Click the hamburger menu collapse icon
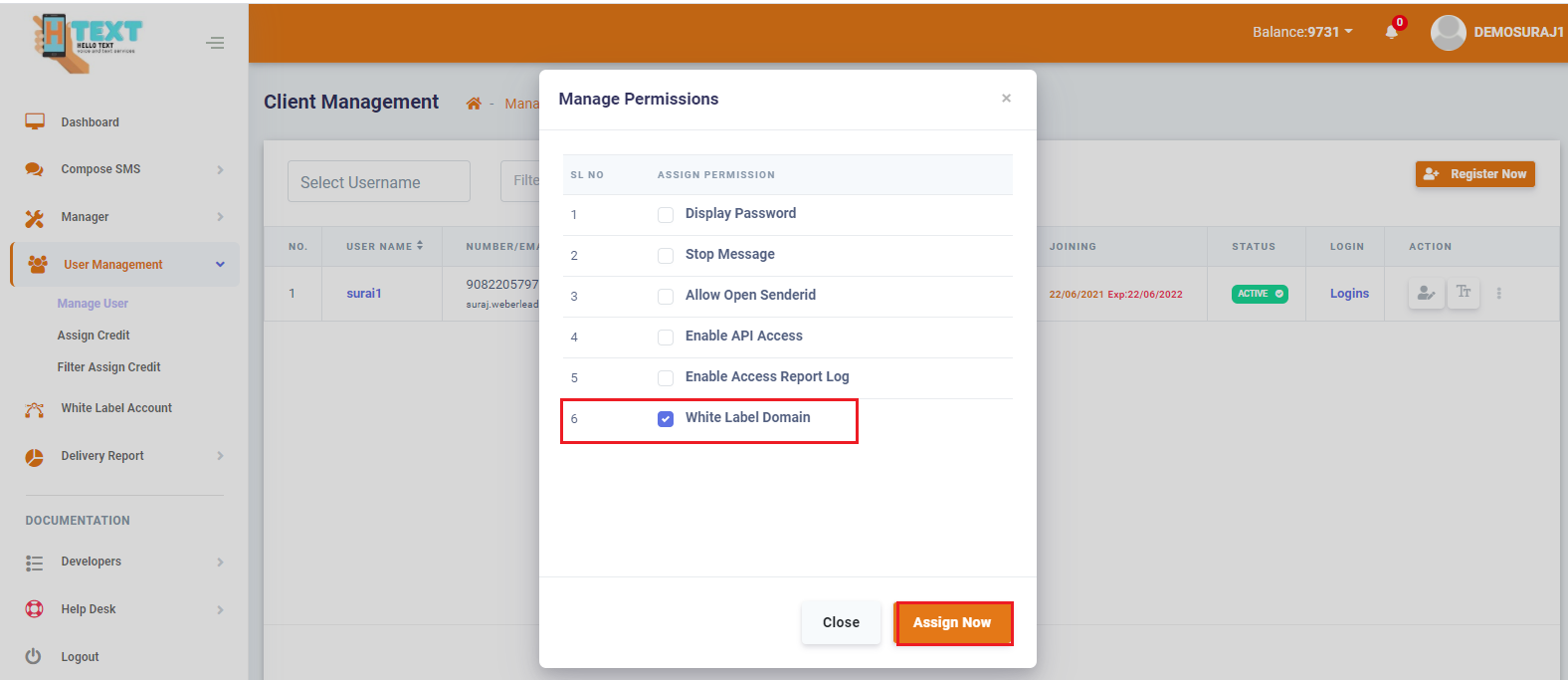The width and height of the screenshot is (1568, 680). click(x=215, y=43)
